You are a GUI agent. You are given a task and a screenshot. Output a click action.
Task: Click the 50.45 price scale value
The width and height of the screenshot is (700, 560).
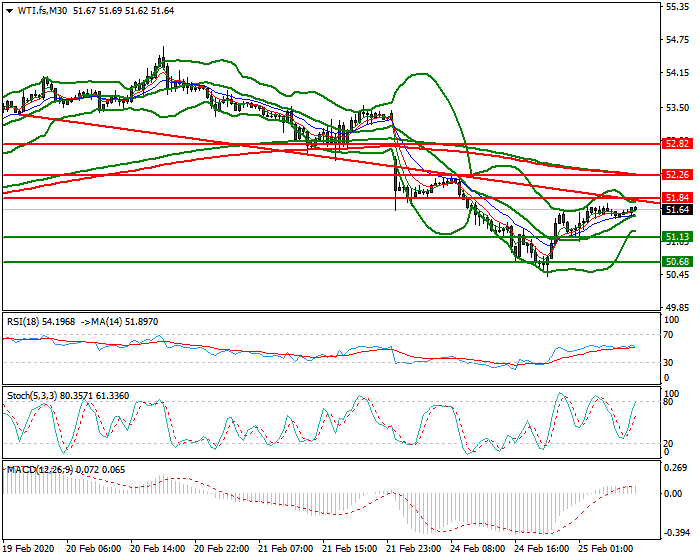click(677, 275)
